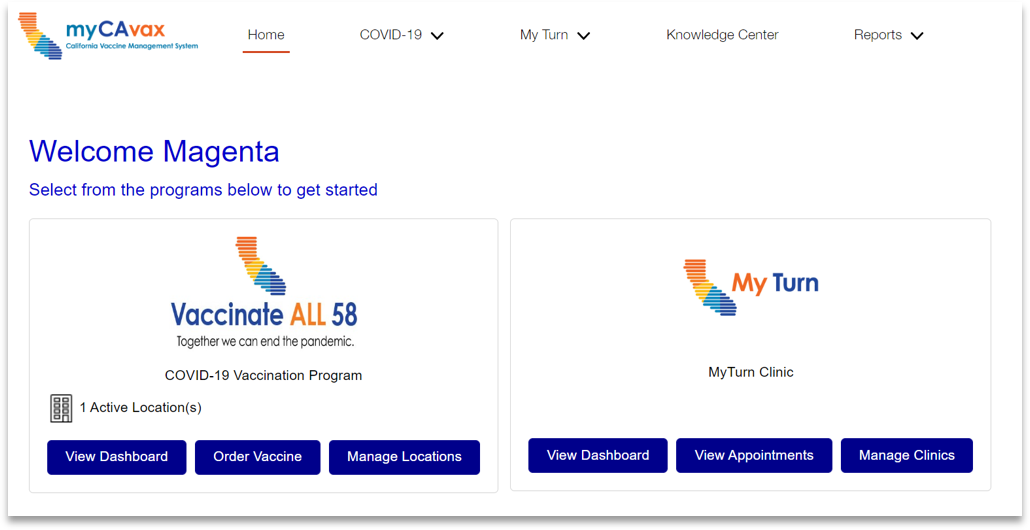Open the COVID-19 navigation menu label

[x=391, y=35]
